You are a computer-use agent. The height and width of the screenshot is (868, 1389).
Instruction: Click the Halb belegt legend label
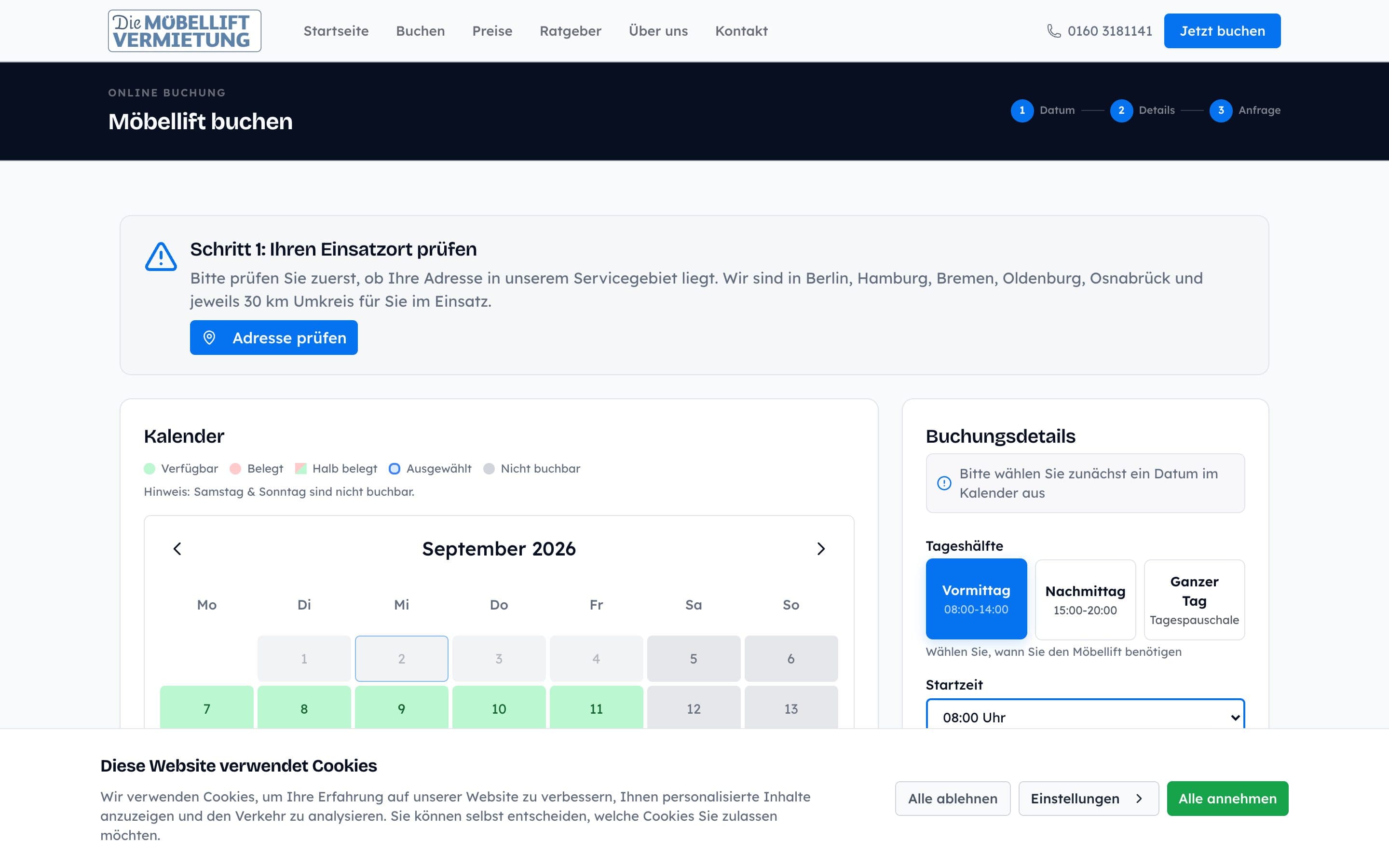click(344, 468)
